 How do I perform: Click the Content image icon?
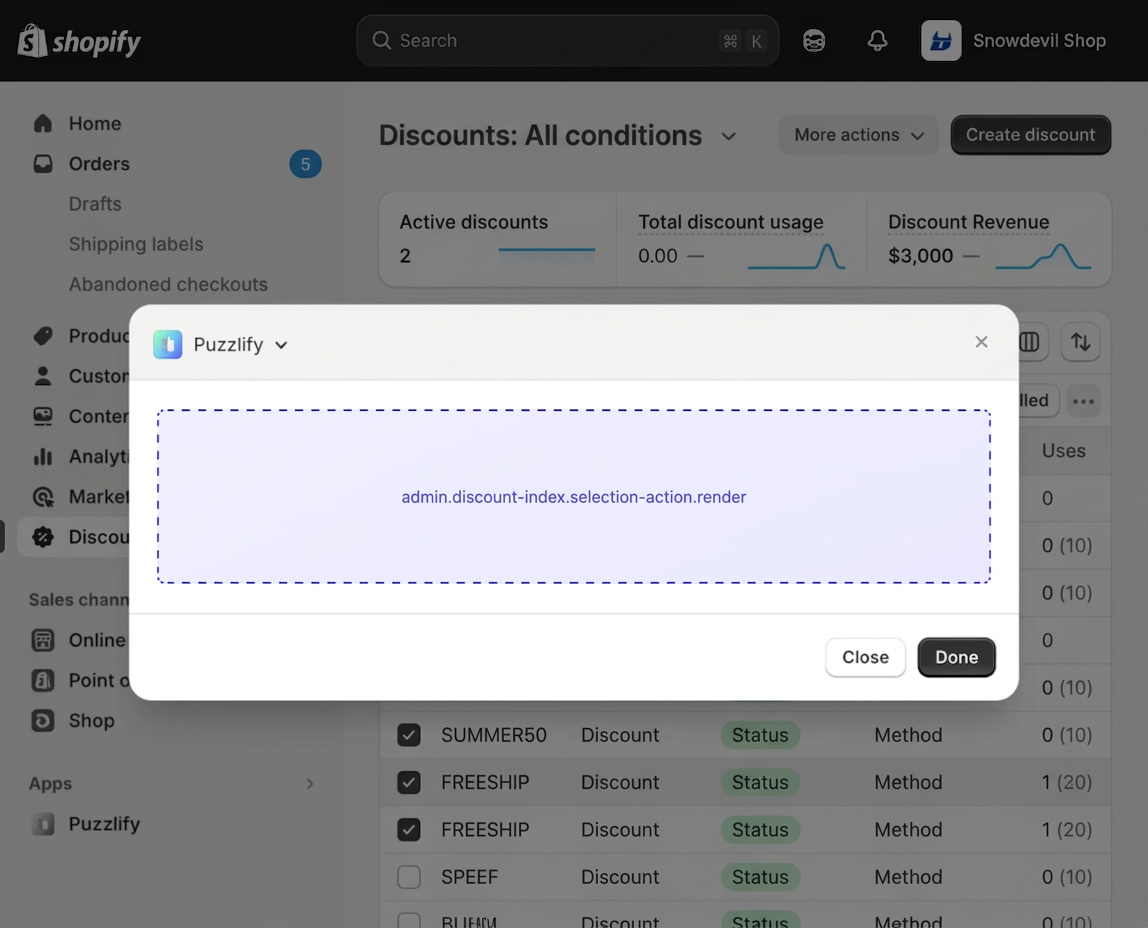pos(43,416)
